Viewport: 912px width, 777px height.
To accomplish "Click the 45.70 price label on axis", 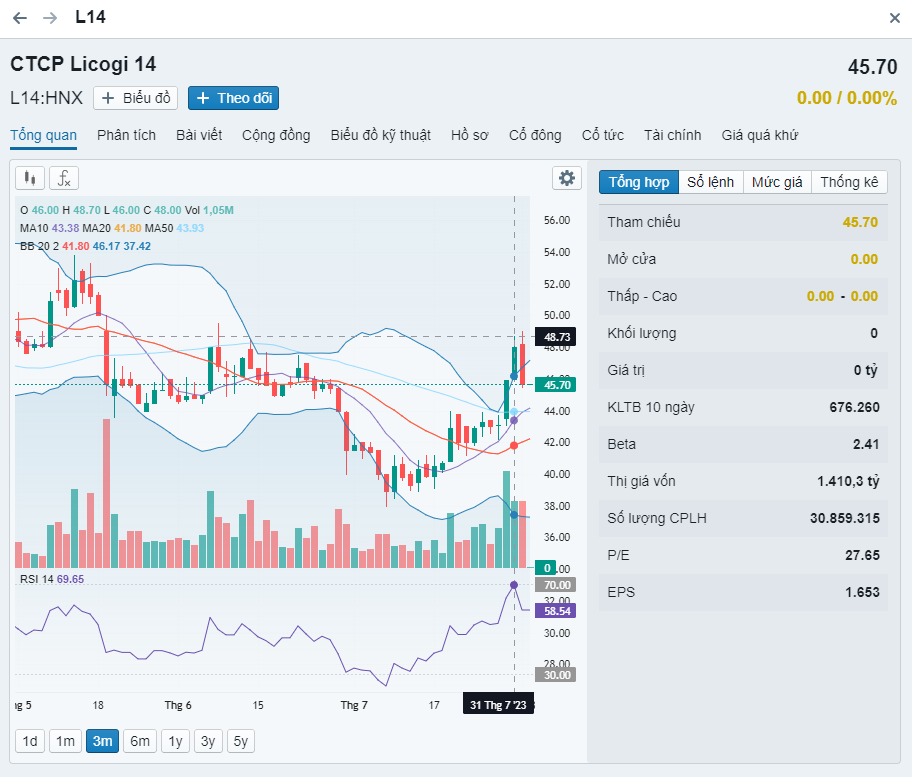I will [x=556, y=385].
